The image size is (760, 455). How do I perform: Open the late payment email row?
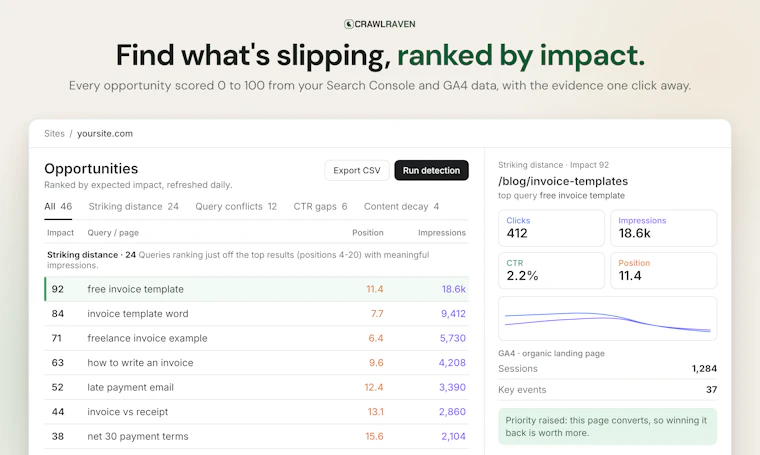256,387
